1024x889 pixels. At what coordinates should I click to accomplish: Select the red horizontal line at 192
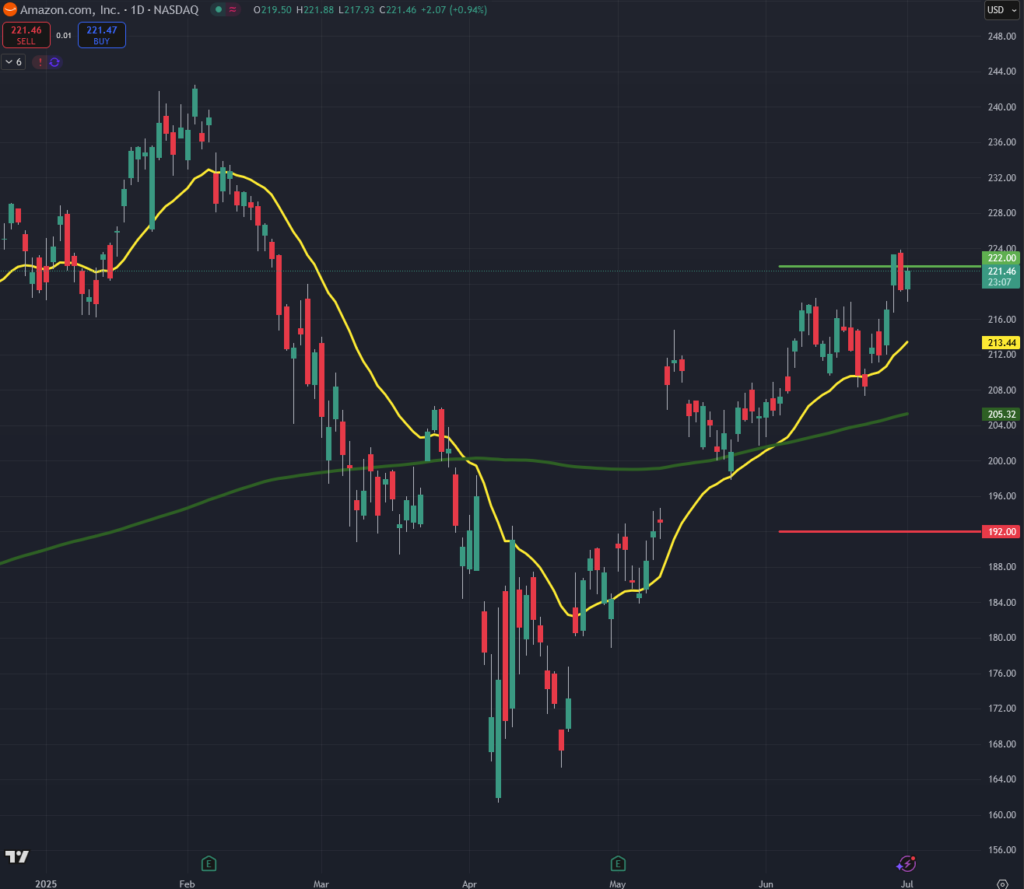click(x=880, y=532)
